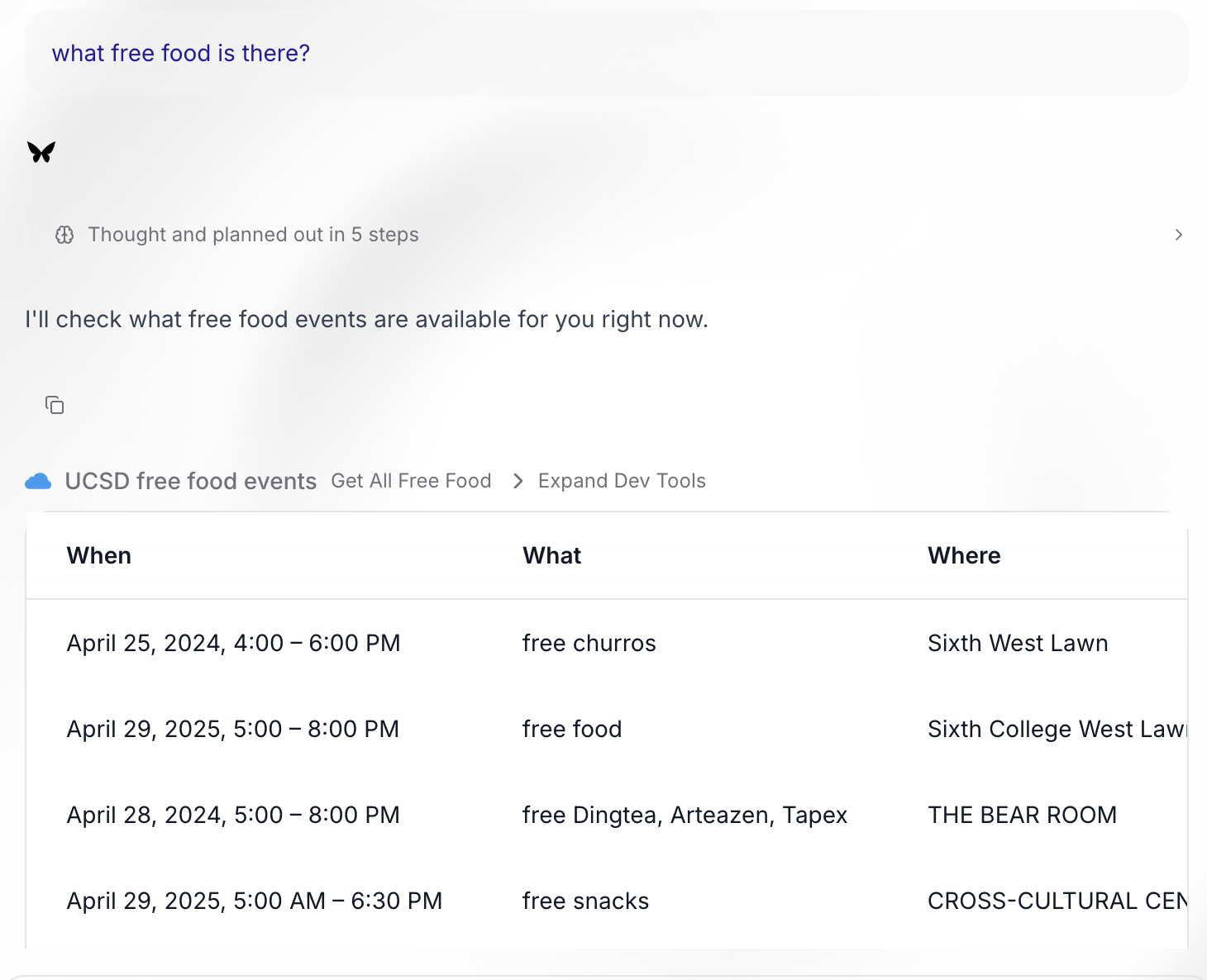Click the blue cloud tool icon
Screen dimensions: 1207x980
(38, 481)
